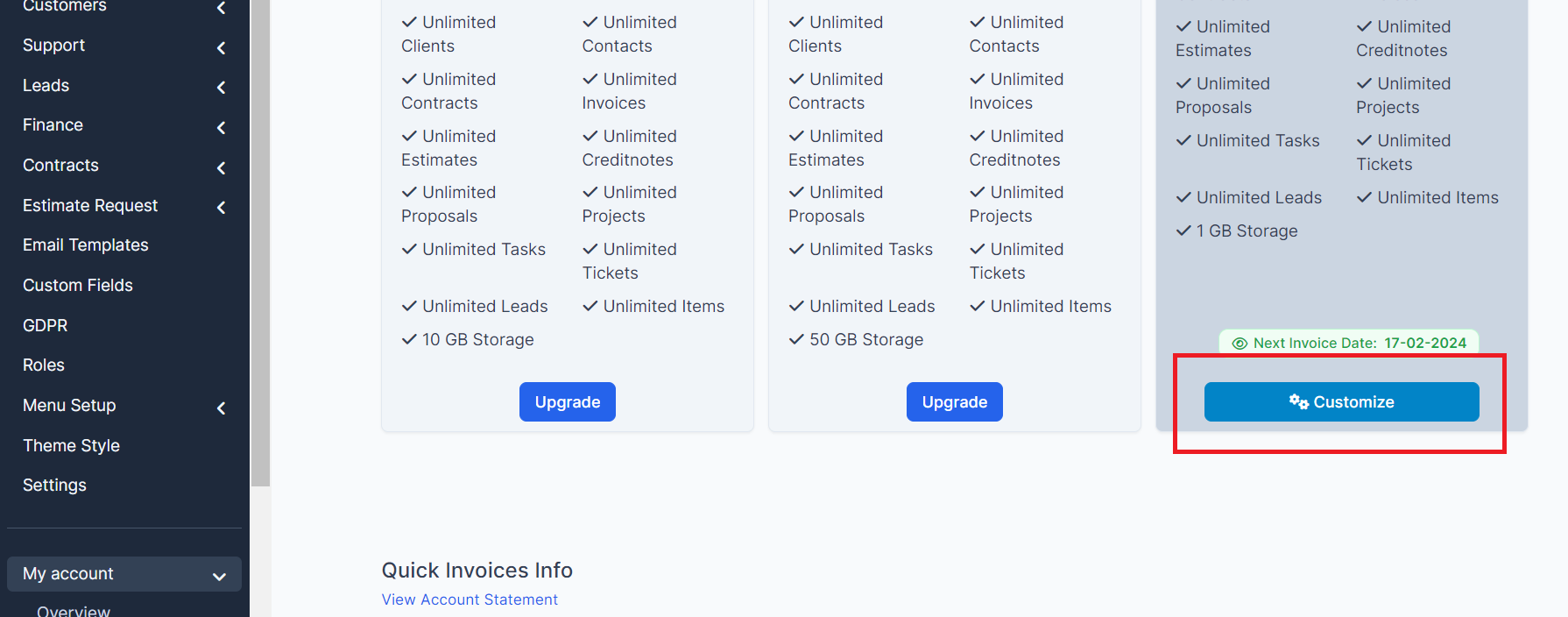
Task: Collapse the My account dropdown arrow
Action: pos(219,576)
